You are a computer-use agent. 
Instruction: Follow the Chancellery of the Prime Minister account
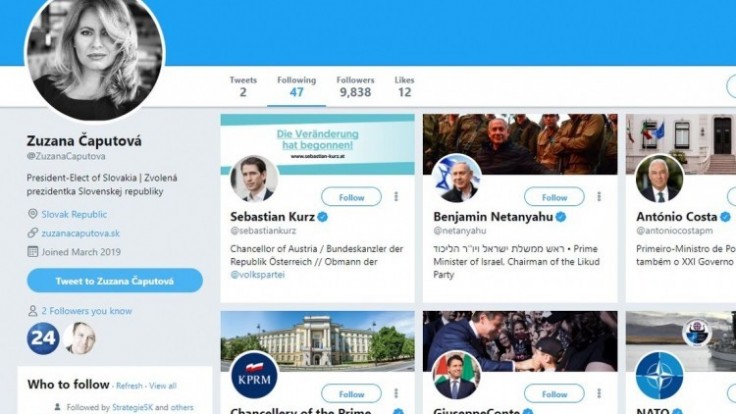coord(351,394)
